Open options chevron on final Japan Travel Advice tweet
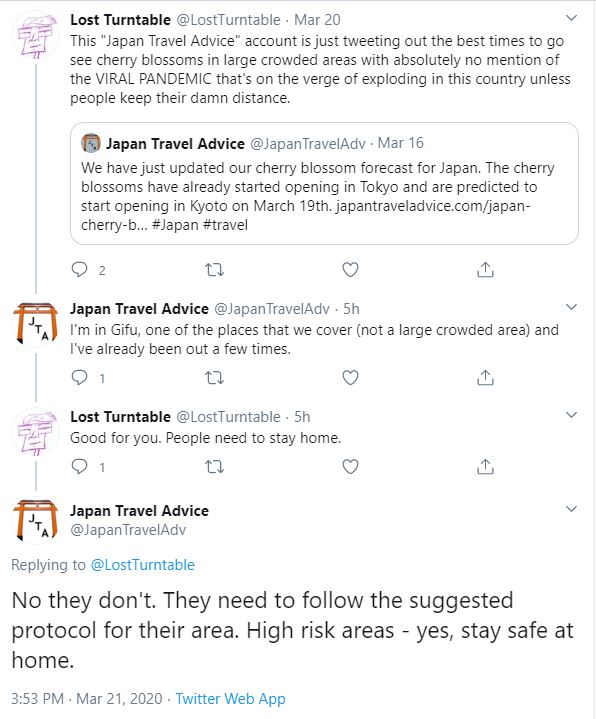Image resolution: width=596 pixels, height=719 pixels. pyautogui.click(x=571, y=509)
